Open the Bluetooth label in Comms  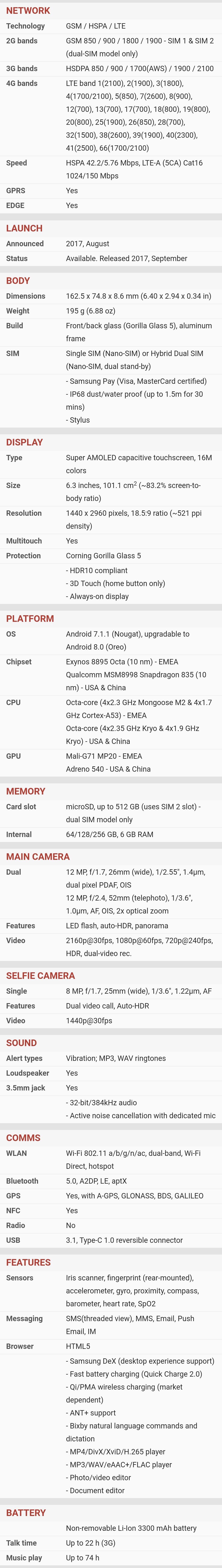tap(22, 1181)
